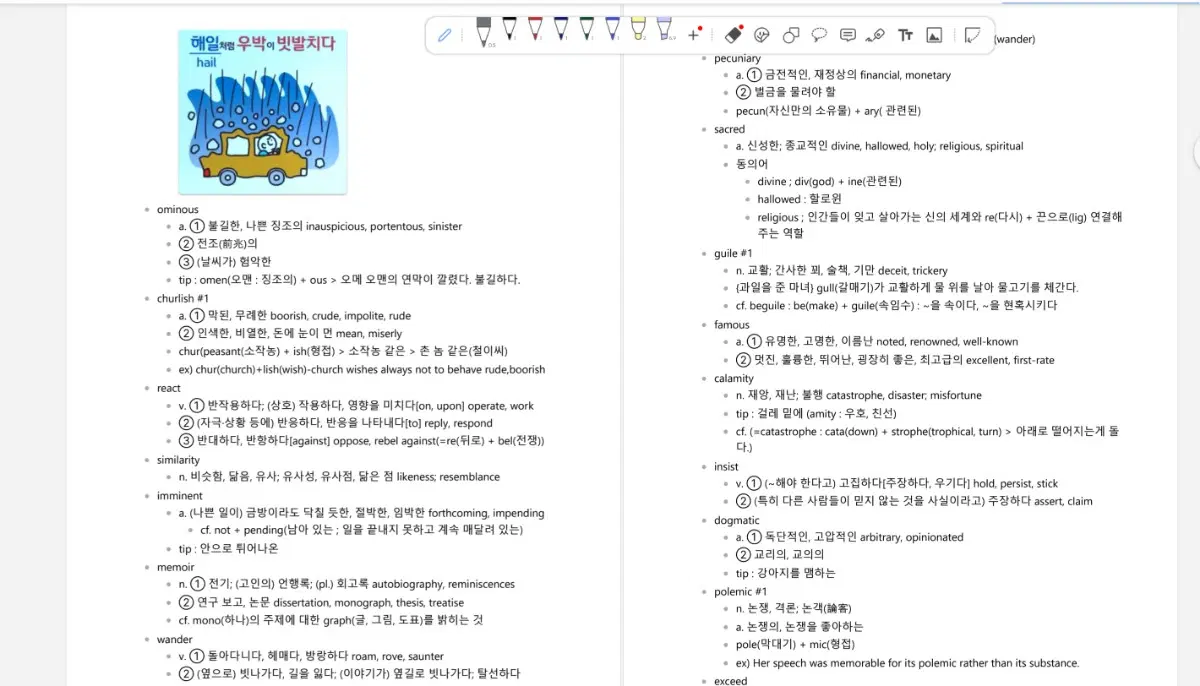1200x686 pixels.
Task: Click line with 'excellent, first-rate'
Action: 895,360
